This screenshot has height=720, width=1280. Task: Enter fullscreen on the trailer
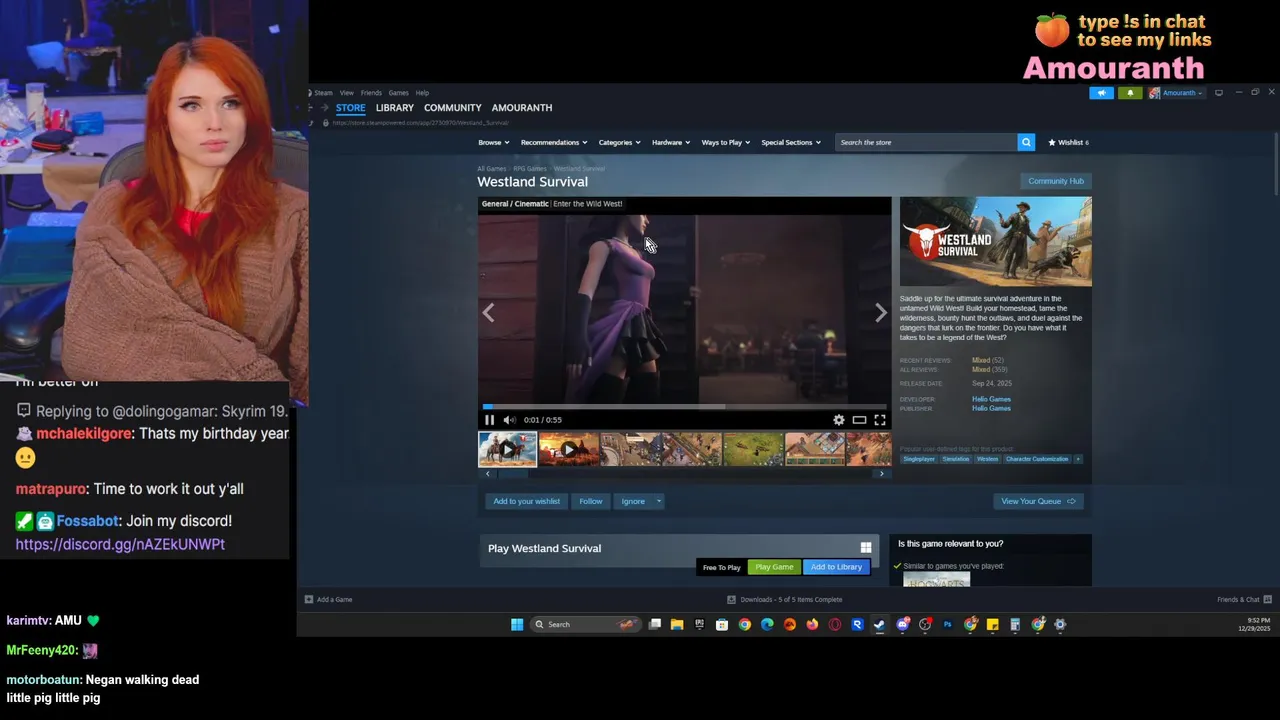[x=880, y=420]
